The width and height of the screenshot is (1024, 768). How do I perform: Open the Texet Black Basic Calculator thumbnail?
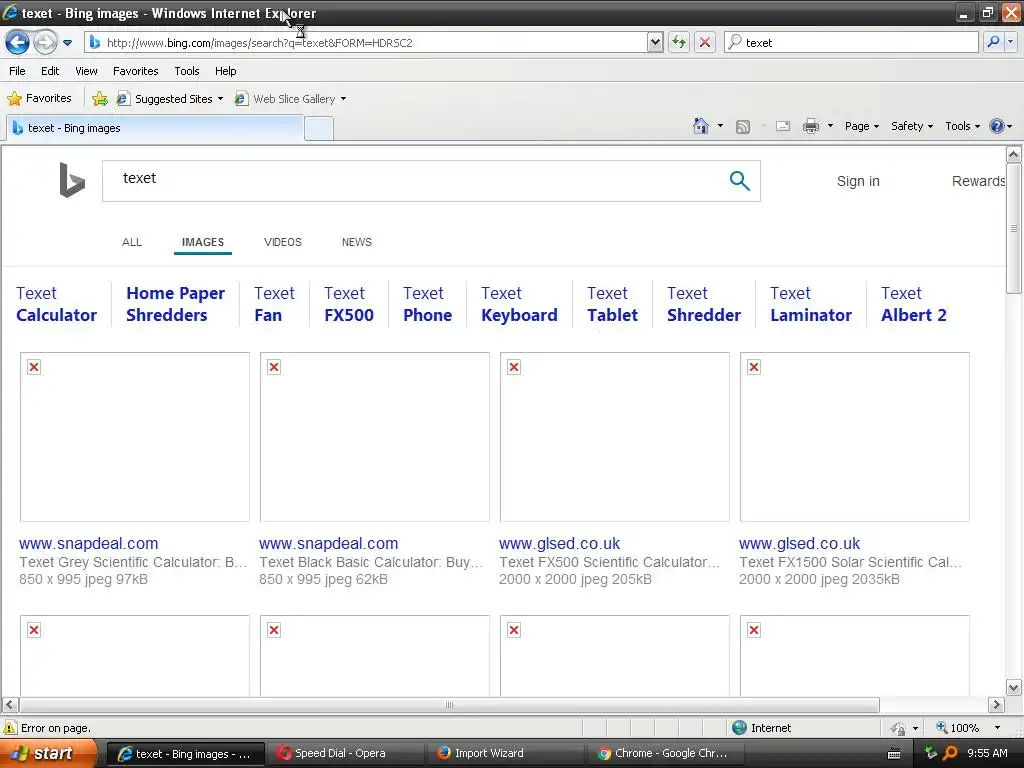374,437
